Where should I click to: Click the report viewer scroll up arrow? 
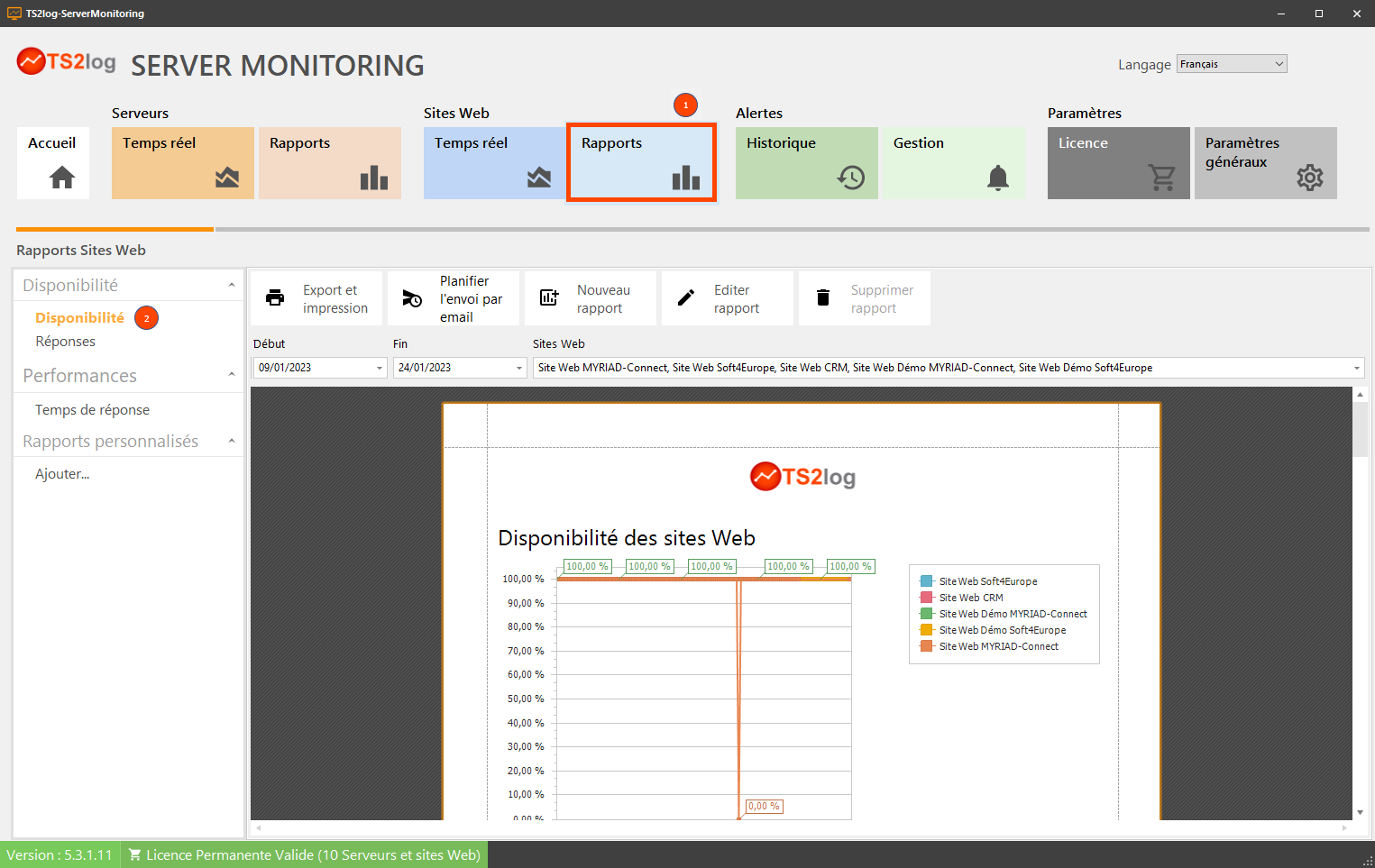1360,395
